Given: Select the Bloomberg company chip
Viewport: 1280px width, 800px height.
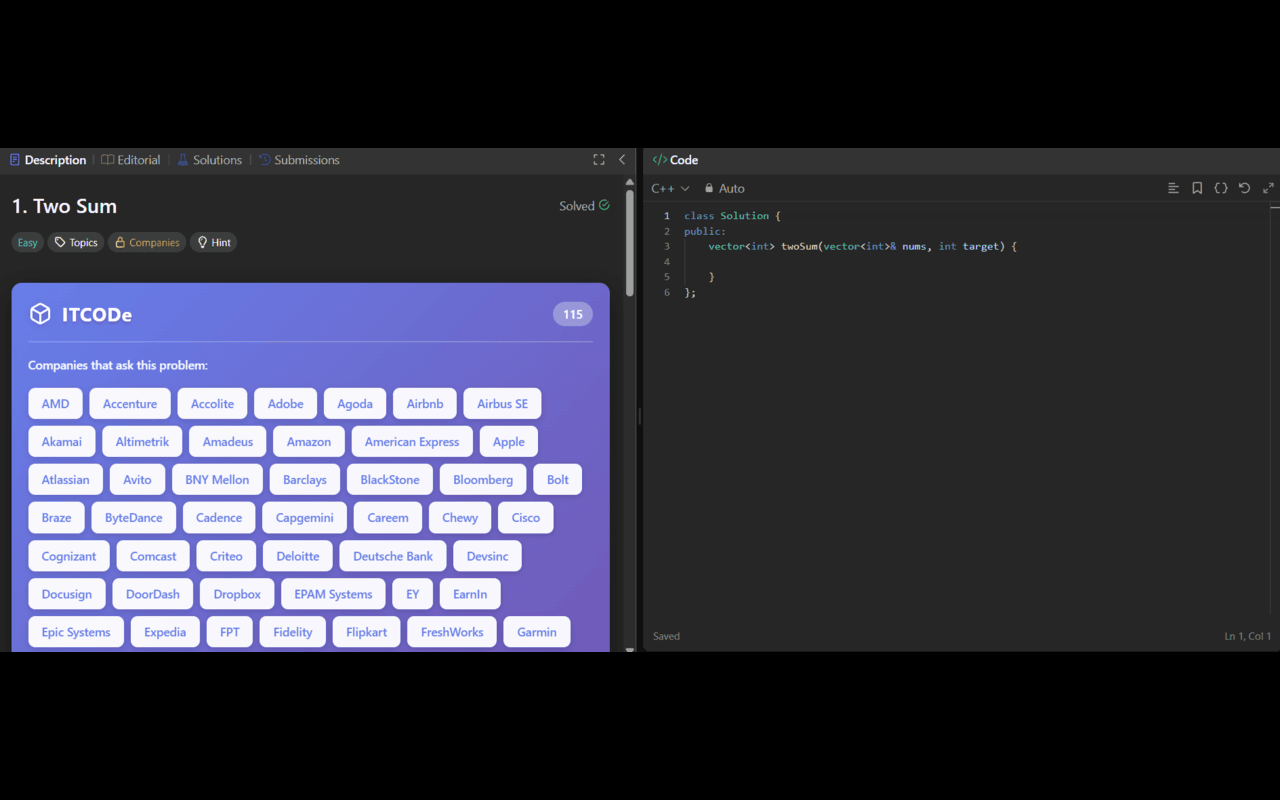Looking at the screenshot, I should coord(483,480).
